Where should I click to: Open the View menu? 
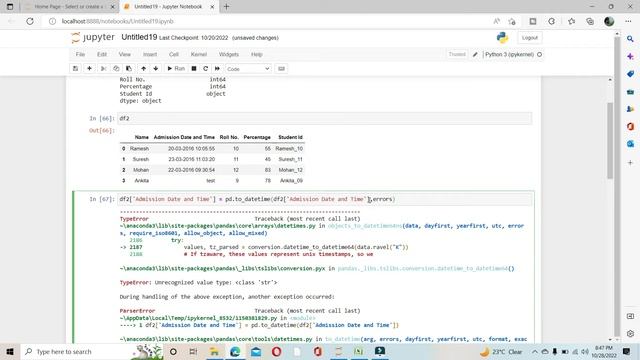[124, 54]
